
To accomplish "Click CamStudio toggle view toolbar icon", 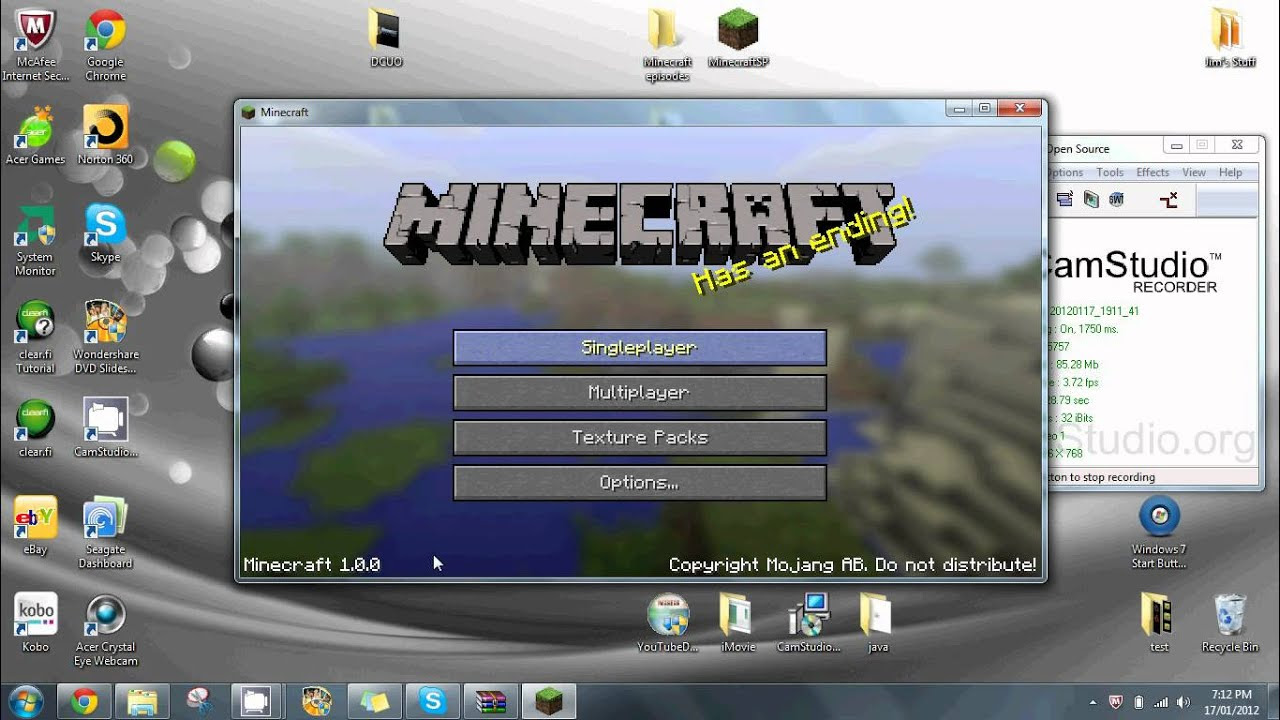I will point(1065,200).
